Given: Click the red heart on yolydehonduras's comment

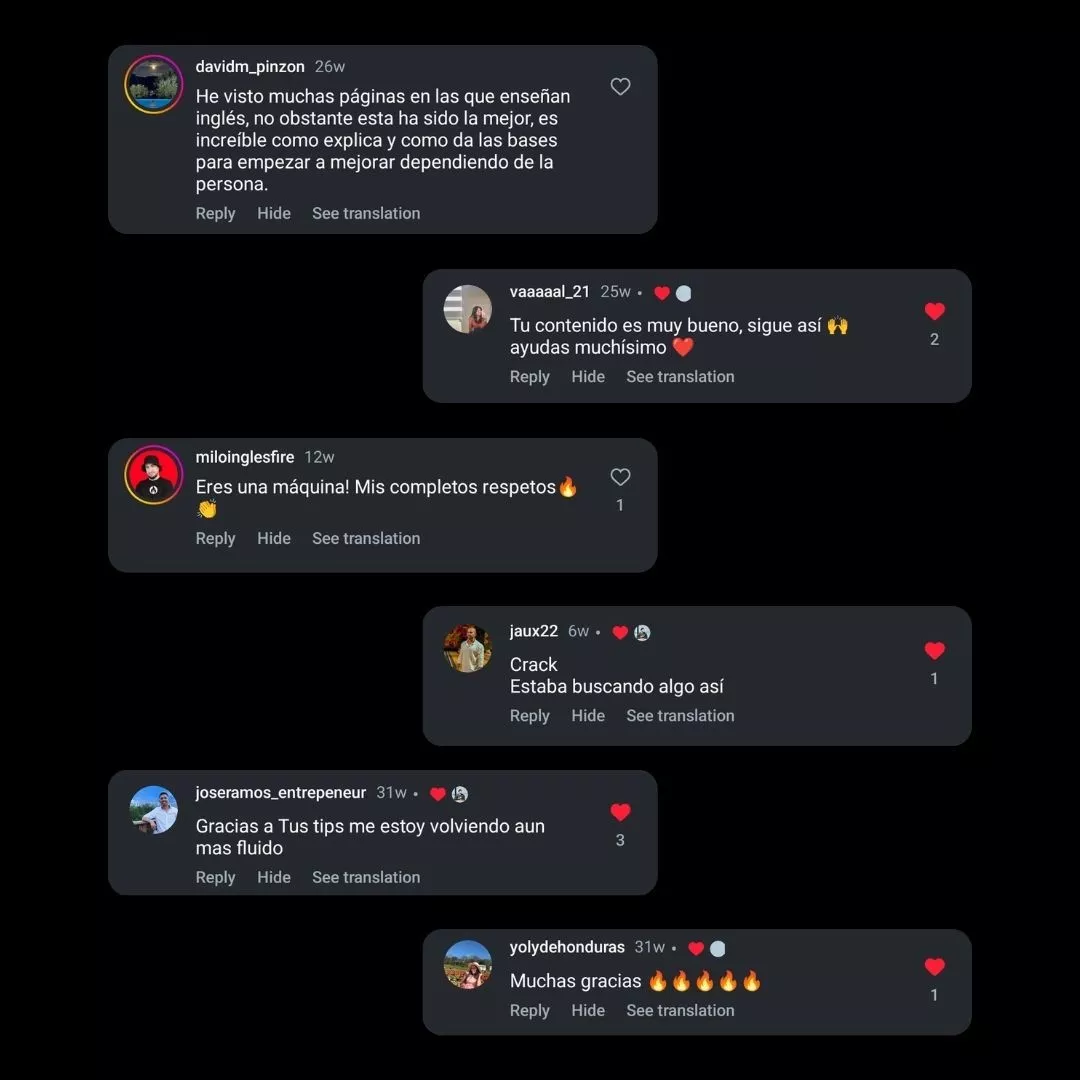Looking at the screenshot, I should (x=934, y=966).
